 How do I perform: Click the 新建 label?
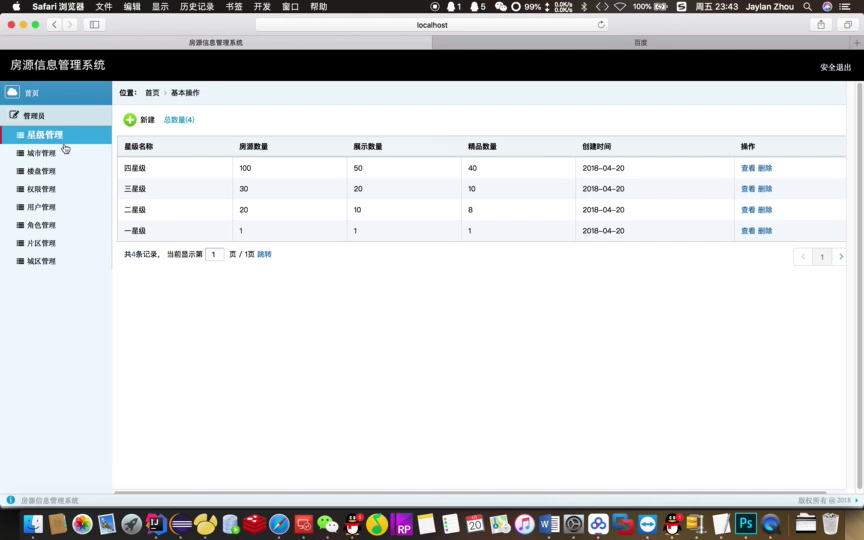[147, 120]
